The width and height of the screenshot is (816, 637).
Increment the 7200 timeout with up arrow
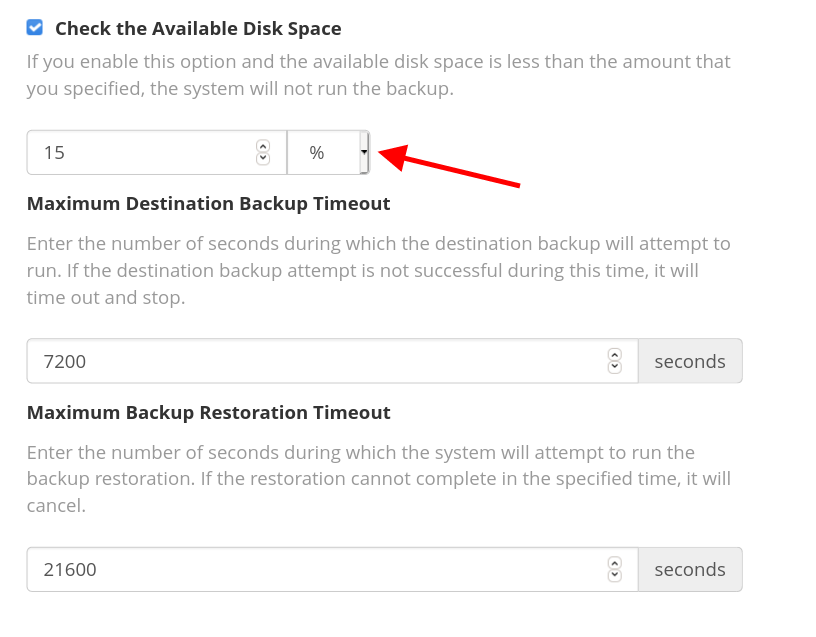pos(615,354)
